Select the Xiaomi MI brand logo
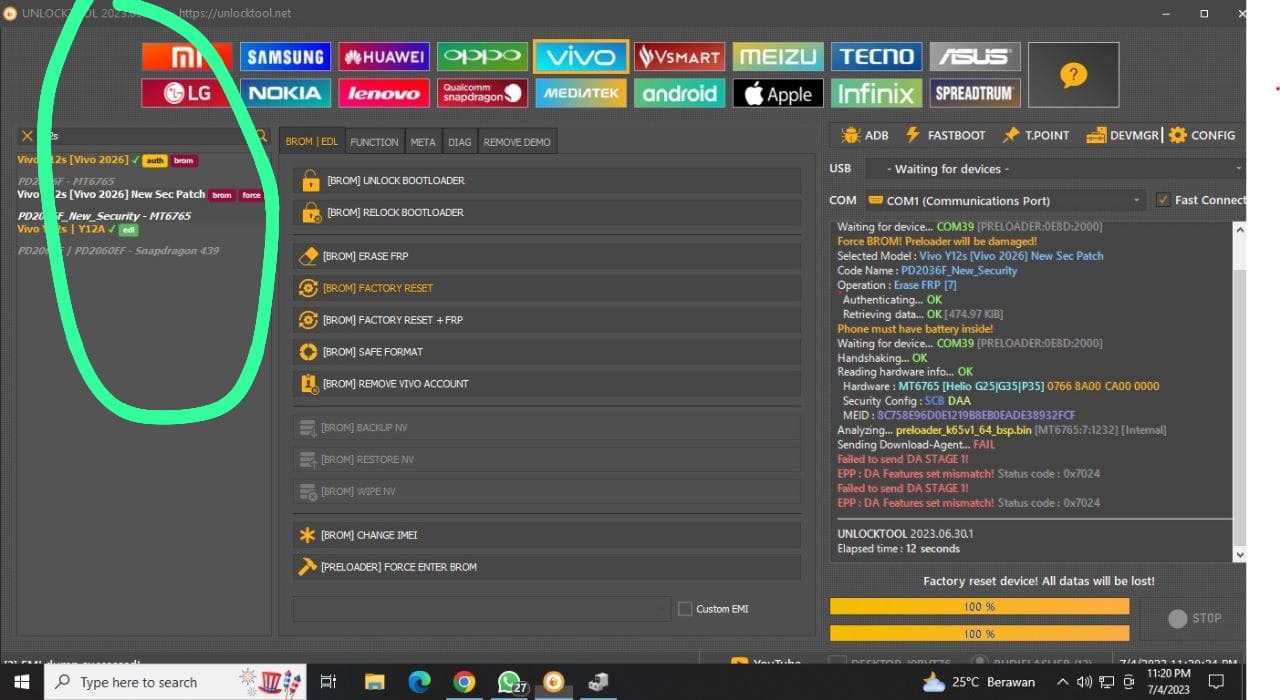 (187, 56)
